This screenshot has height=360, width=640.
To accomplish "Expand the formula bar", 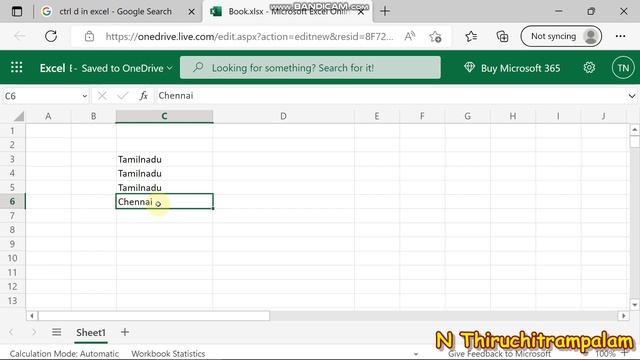I will pyautogui.click(x=631, y=96).
